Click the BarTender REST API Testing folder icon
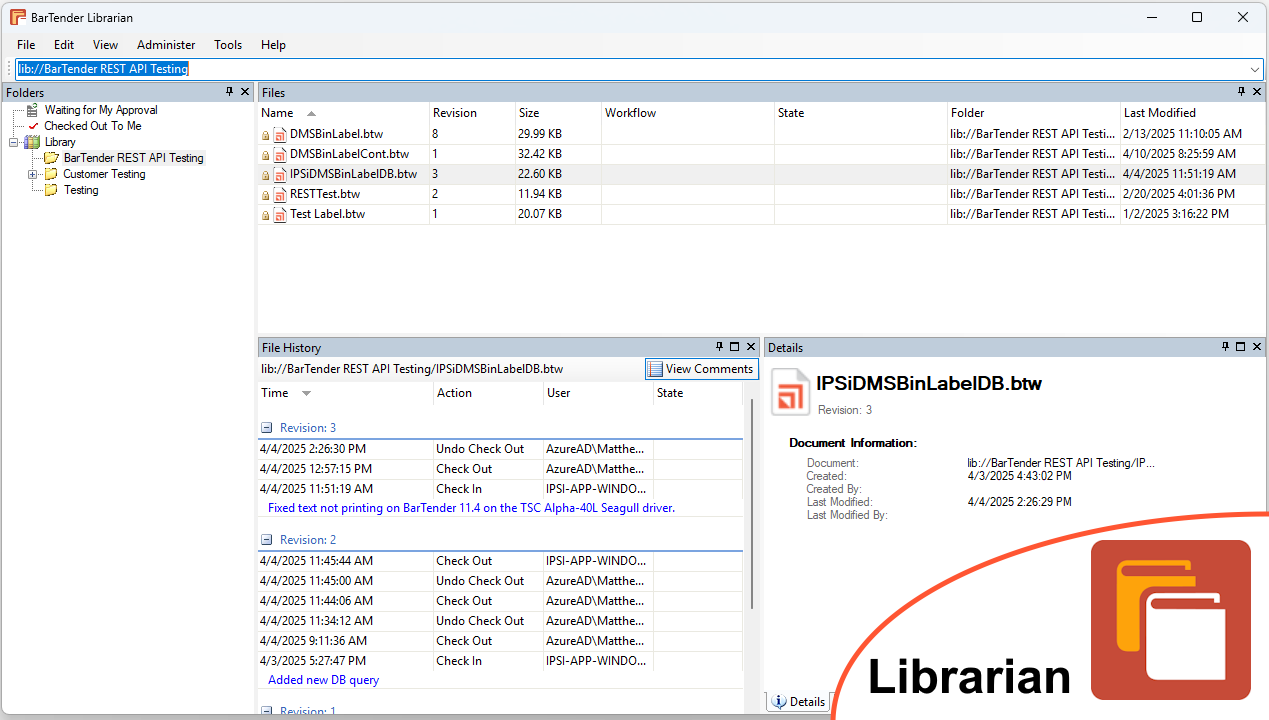1269x720 pixels. 51,158
